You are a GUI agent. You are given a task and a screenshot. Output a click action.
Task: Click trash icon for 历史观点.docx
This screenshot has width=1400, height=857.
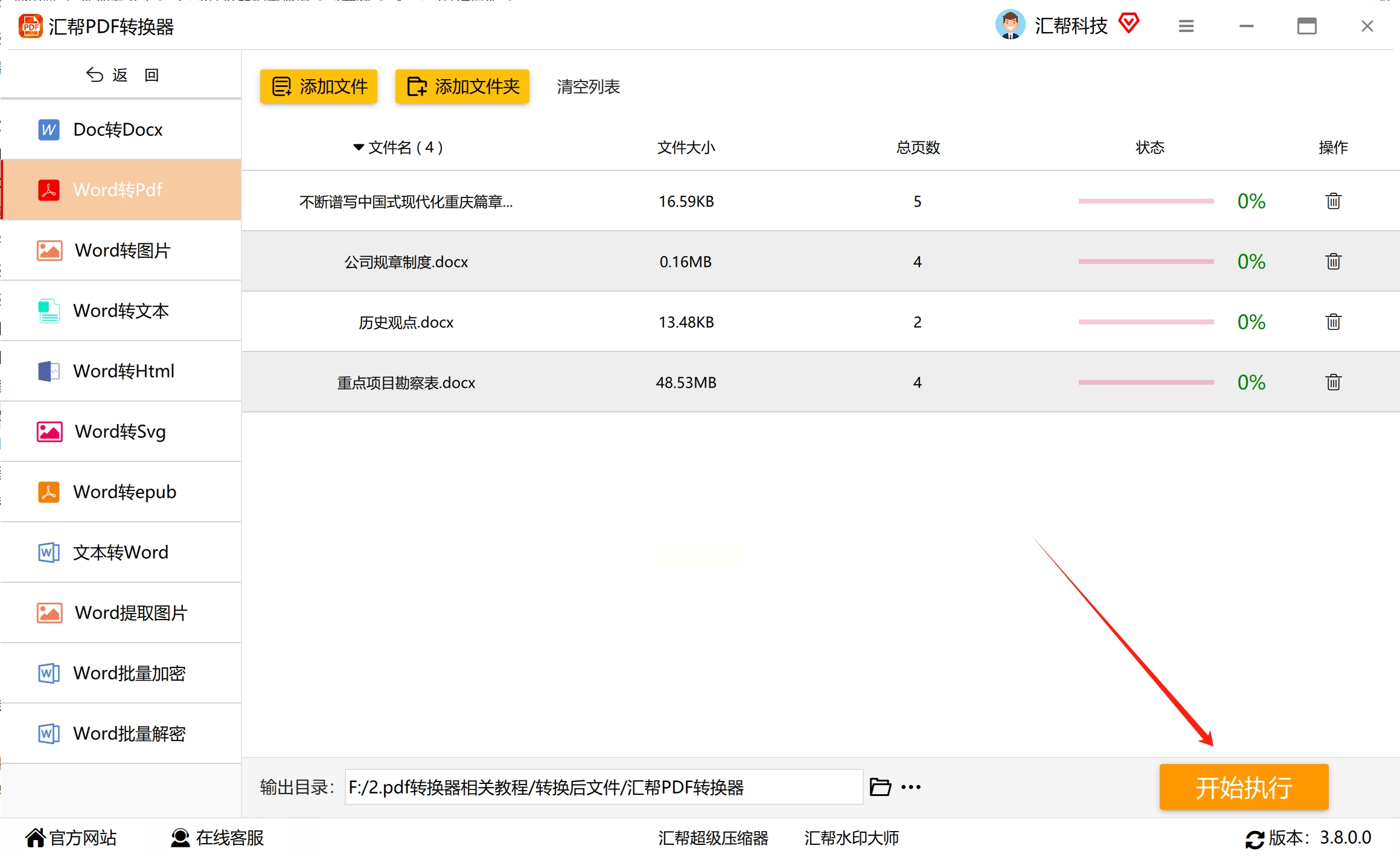pos(1333,322)
